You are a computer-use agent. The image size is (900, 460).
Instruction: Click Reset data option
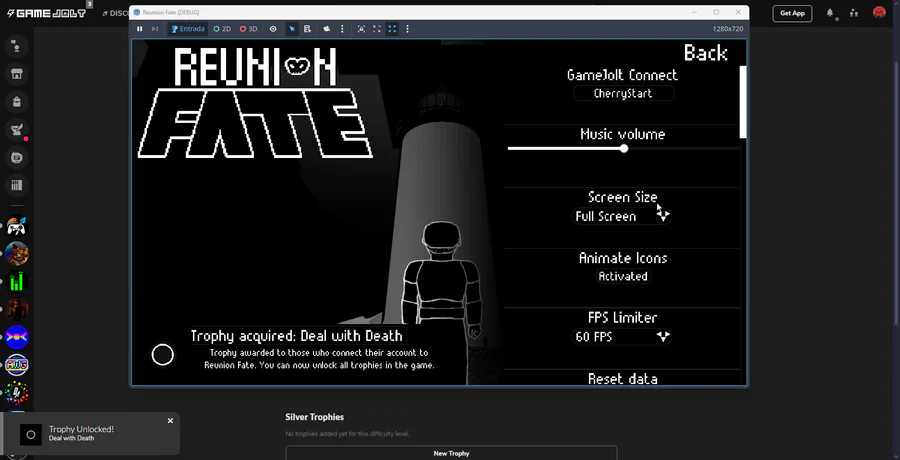click(x=623, y=378)
